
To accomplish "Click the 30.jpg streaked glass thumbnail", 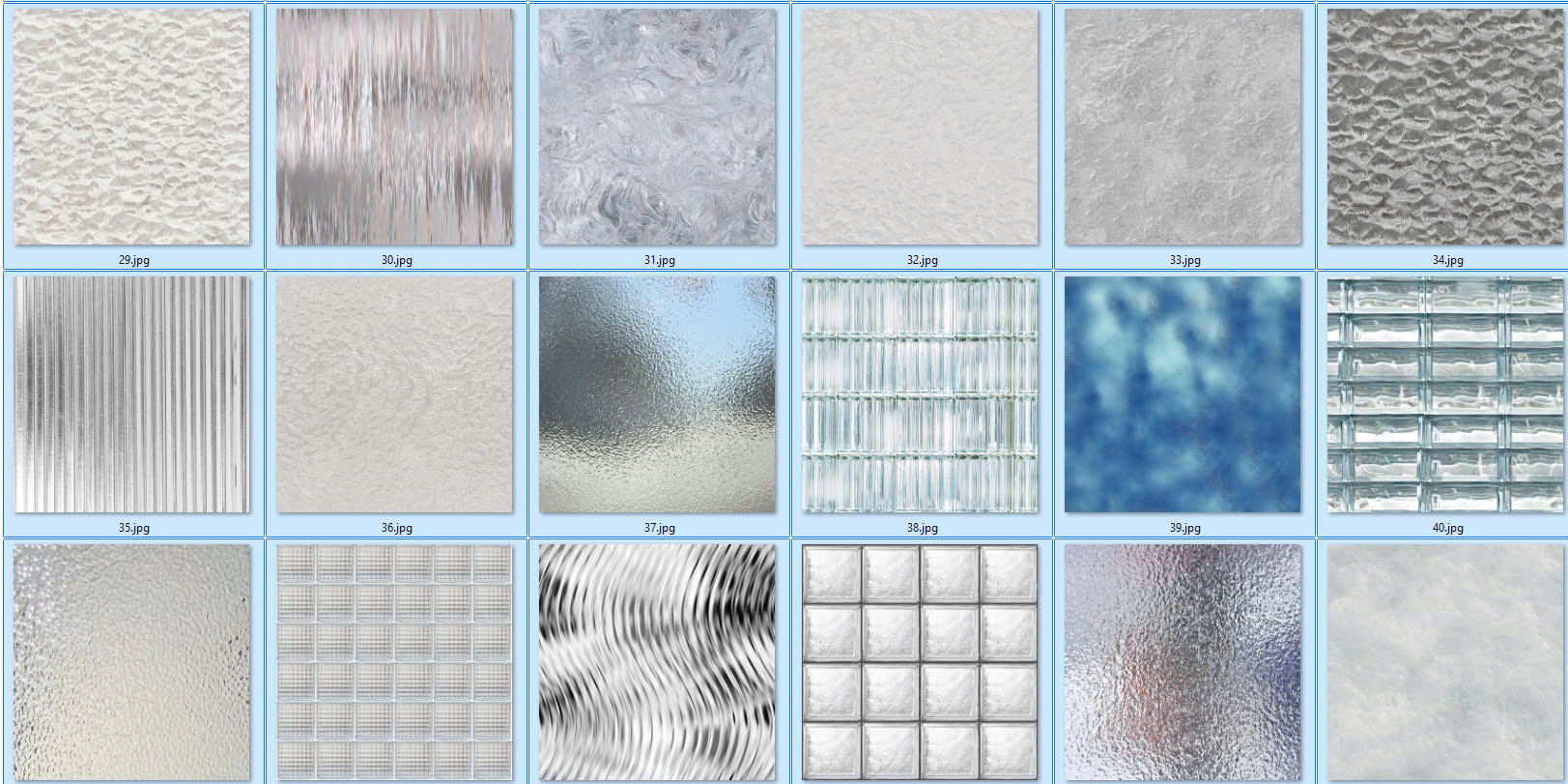I will 395,128.
